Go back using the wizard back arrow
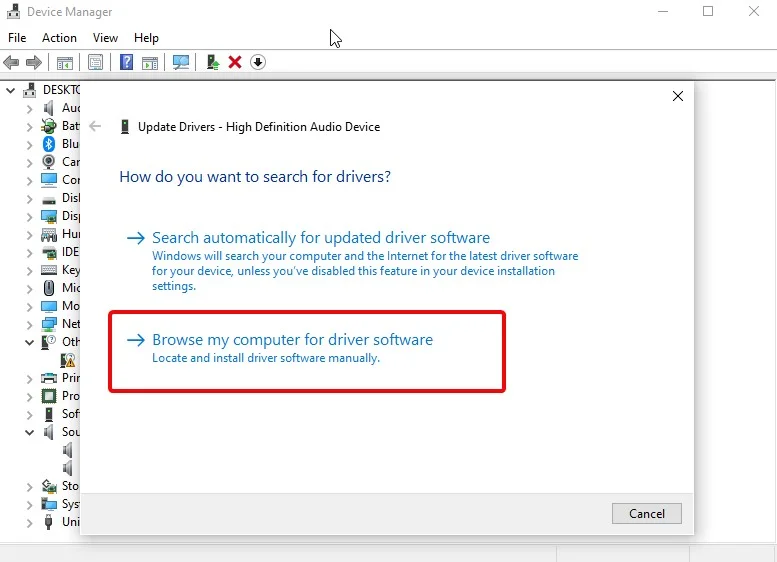777x562 pixels. click(95, 126)
